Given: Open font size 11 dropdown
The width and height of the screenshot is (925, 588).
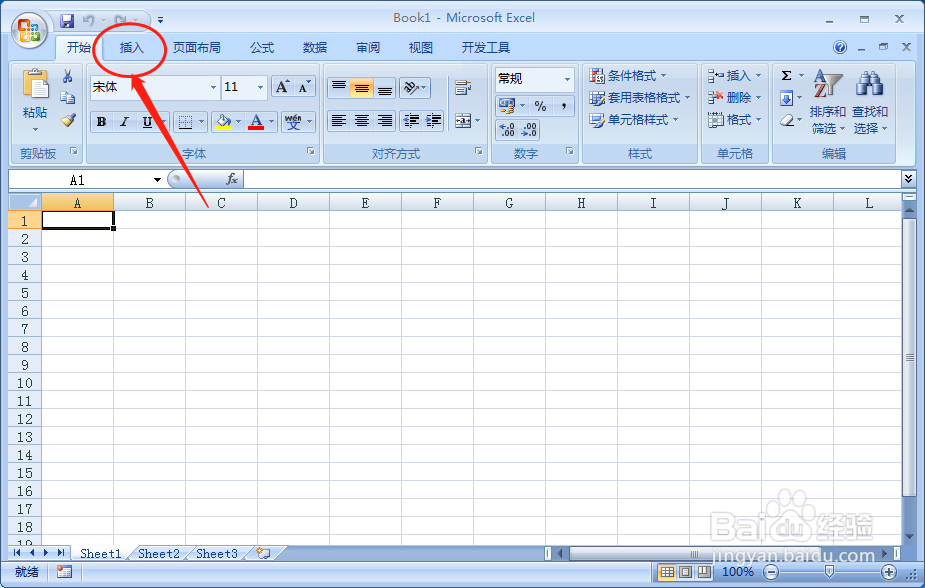Looking at the screenshot, I should pyautogui.click(x=260, y=87).
